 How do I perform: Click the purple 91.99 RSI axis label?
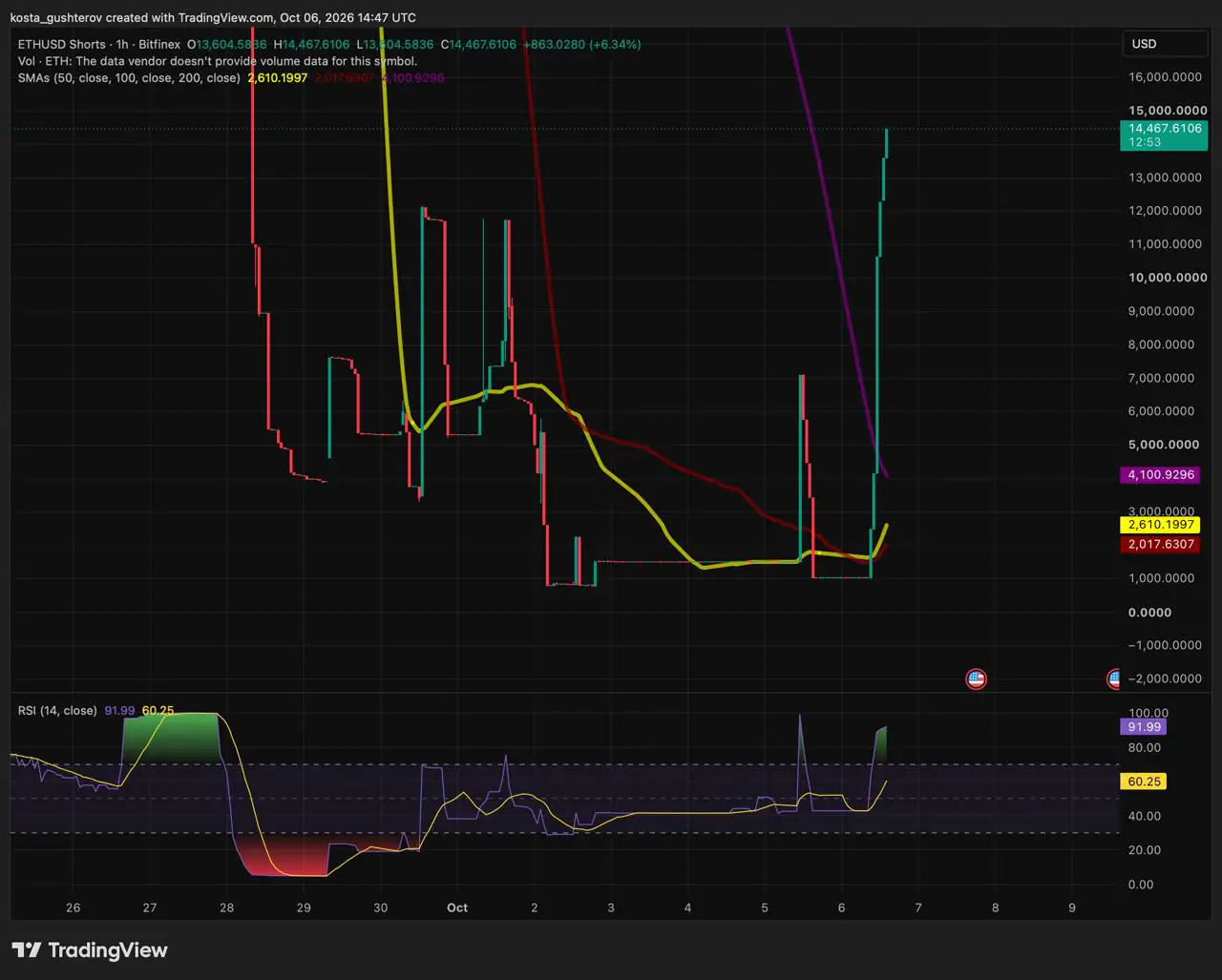click(x=1145, y=727)
